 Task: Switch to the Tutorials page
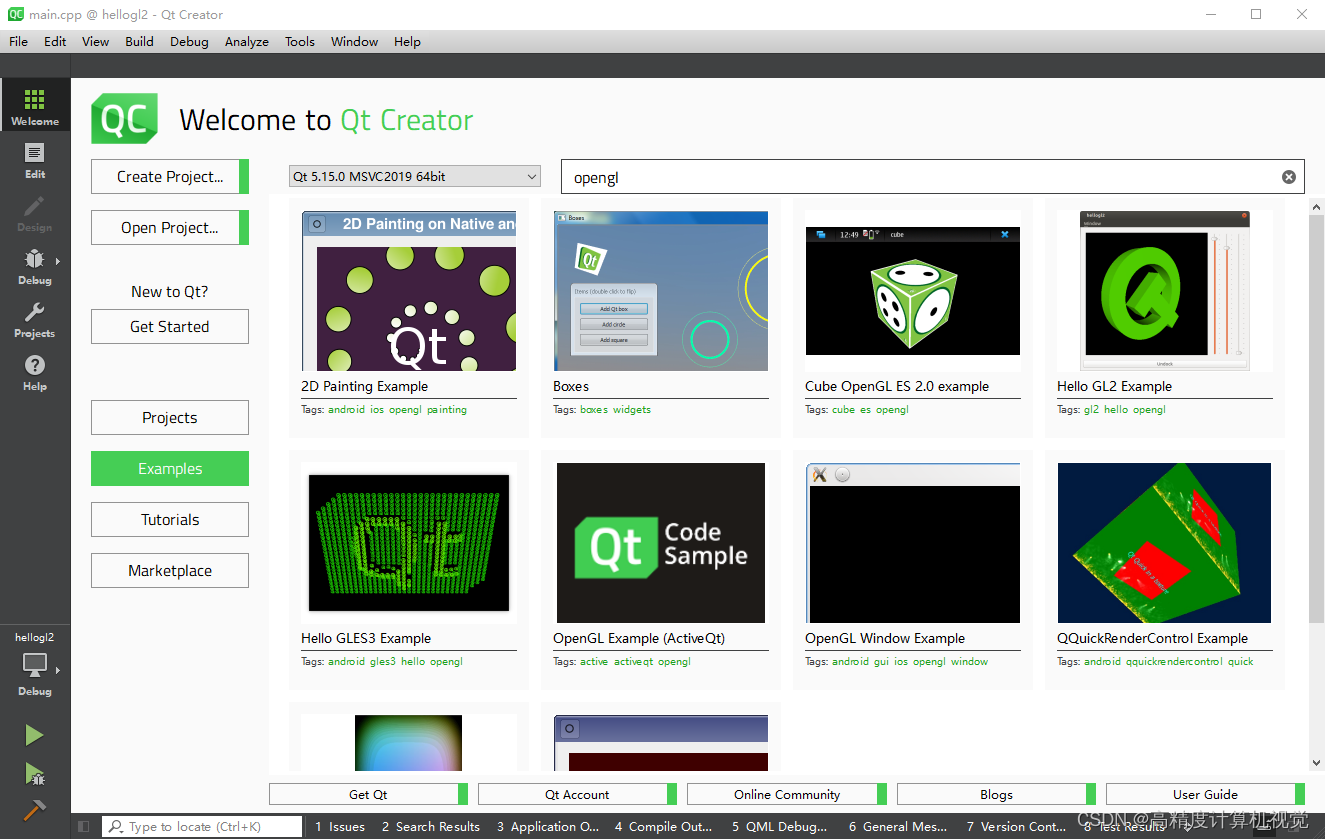click(170, 519)
